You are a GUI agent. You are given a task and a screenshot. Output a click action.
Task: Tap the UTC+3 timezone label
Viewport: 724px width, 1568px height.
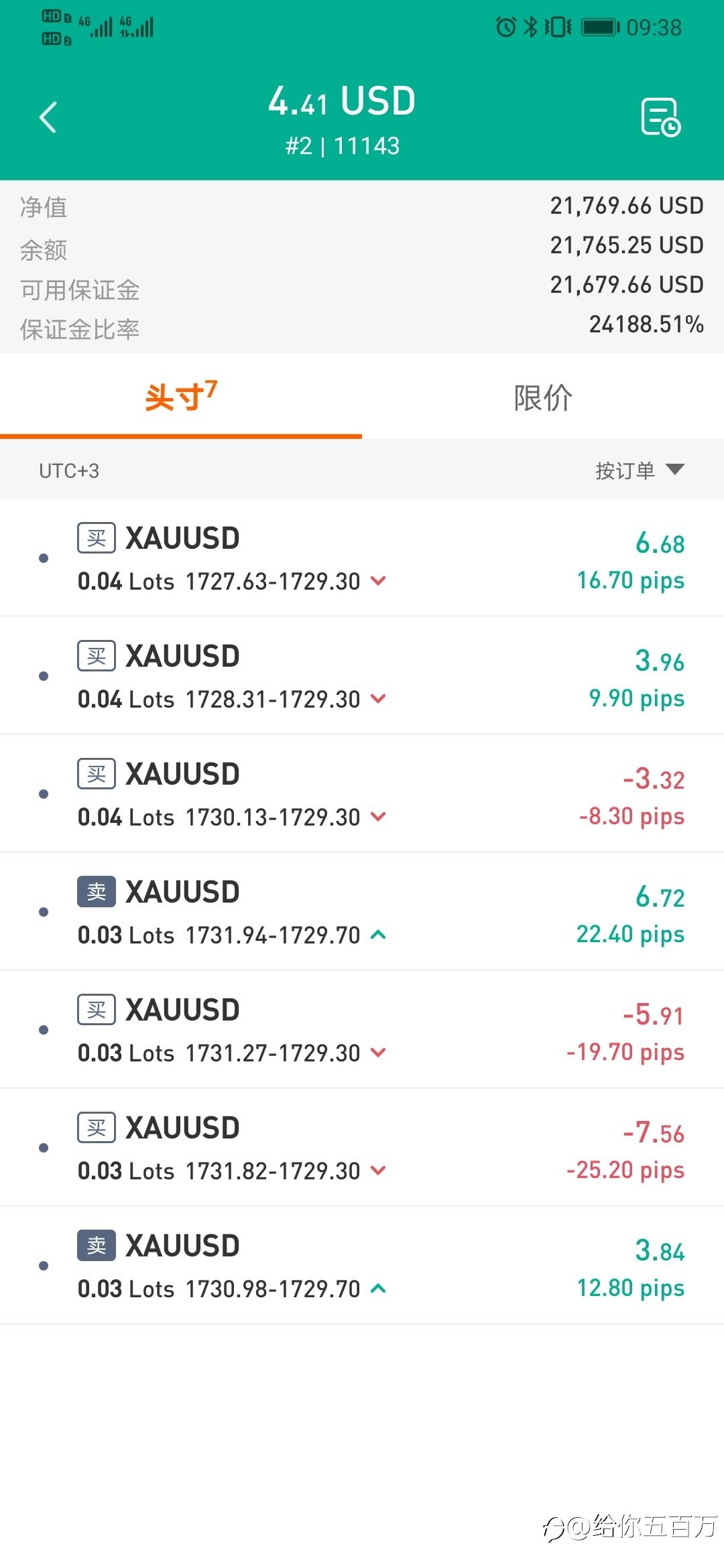(69, 471)
